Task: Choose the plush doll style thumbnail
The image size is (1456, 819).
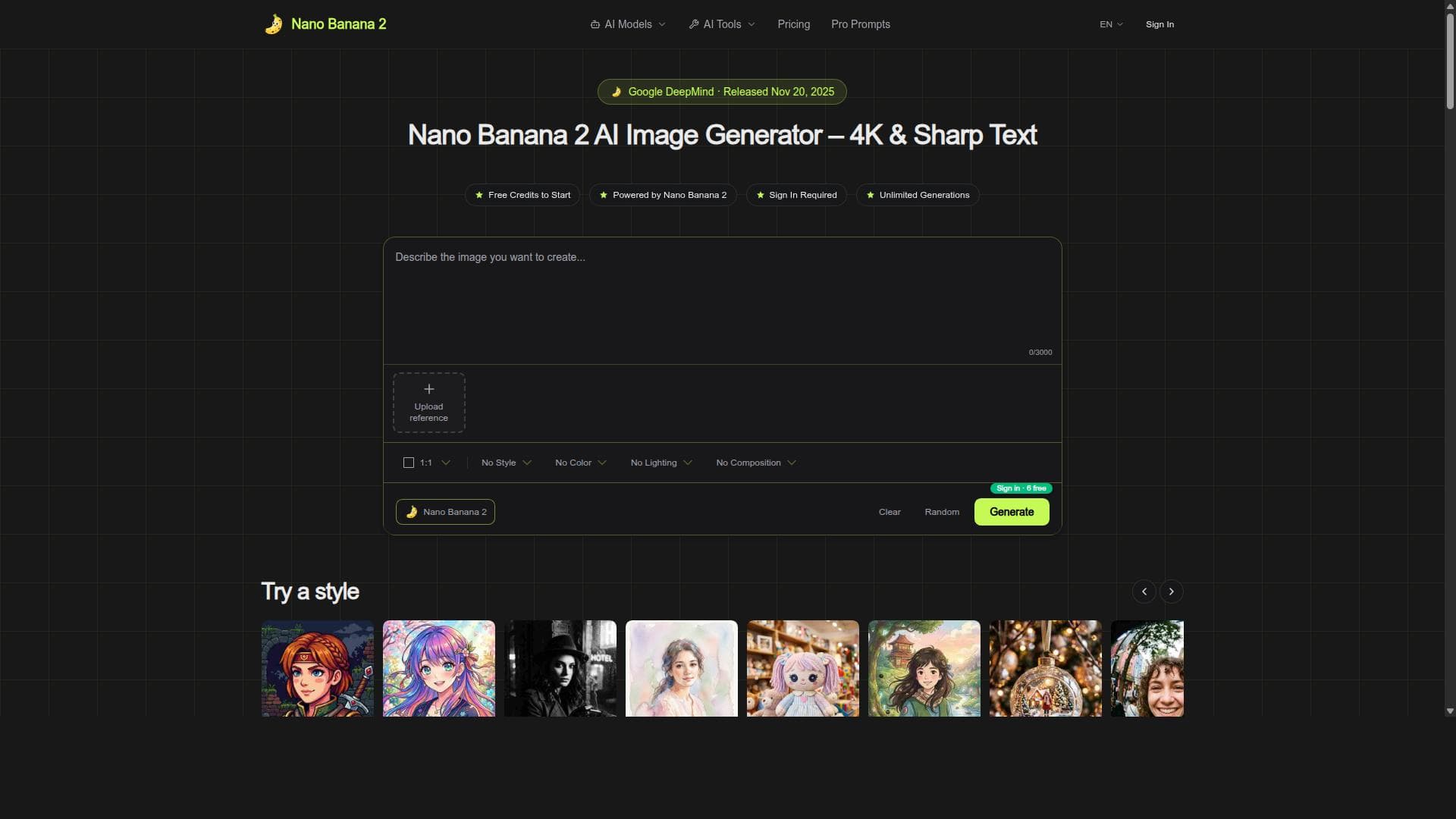Action: (x=803, y=668)
